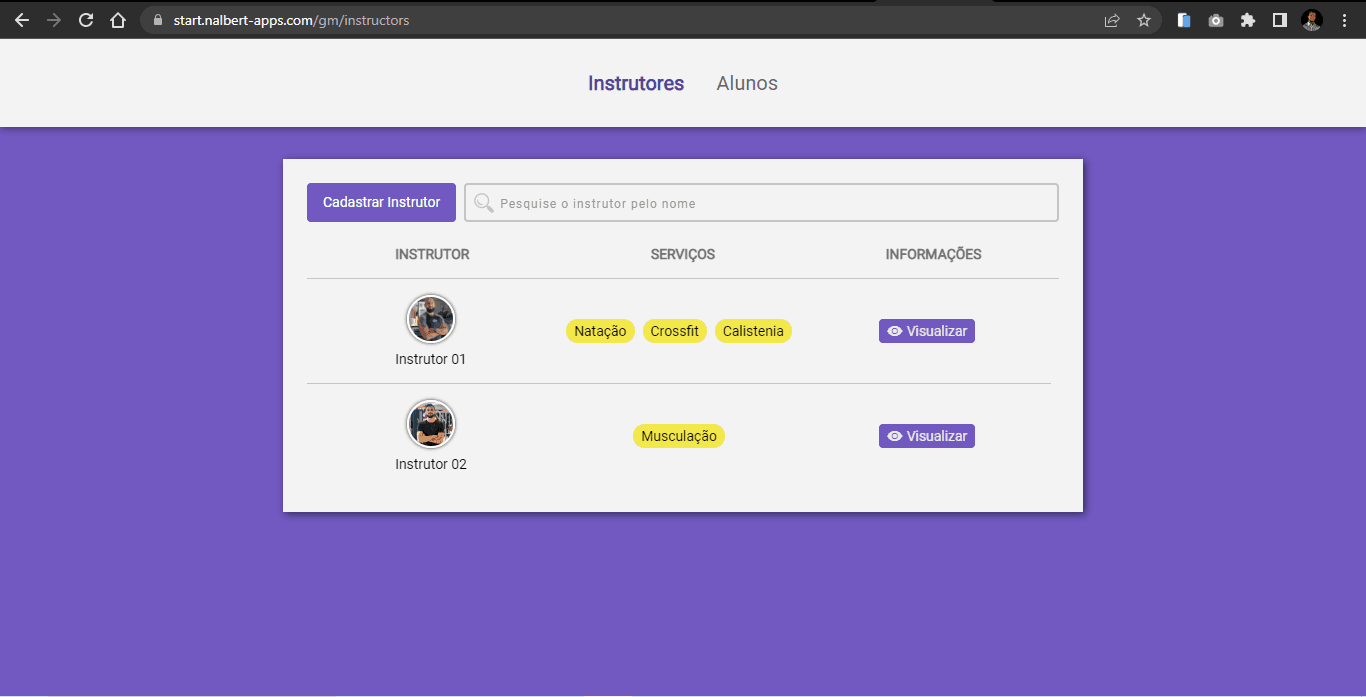Image resolution: width=1366 pixels, height=697 pixels.
Task: Open the browser side panel icon
Action: (x=1279, y=20)
